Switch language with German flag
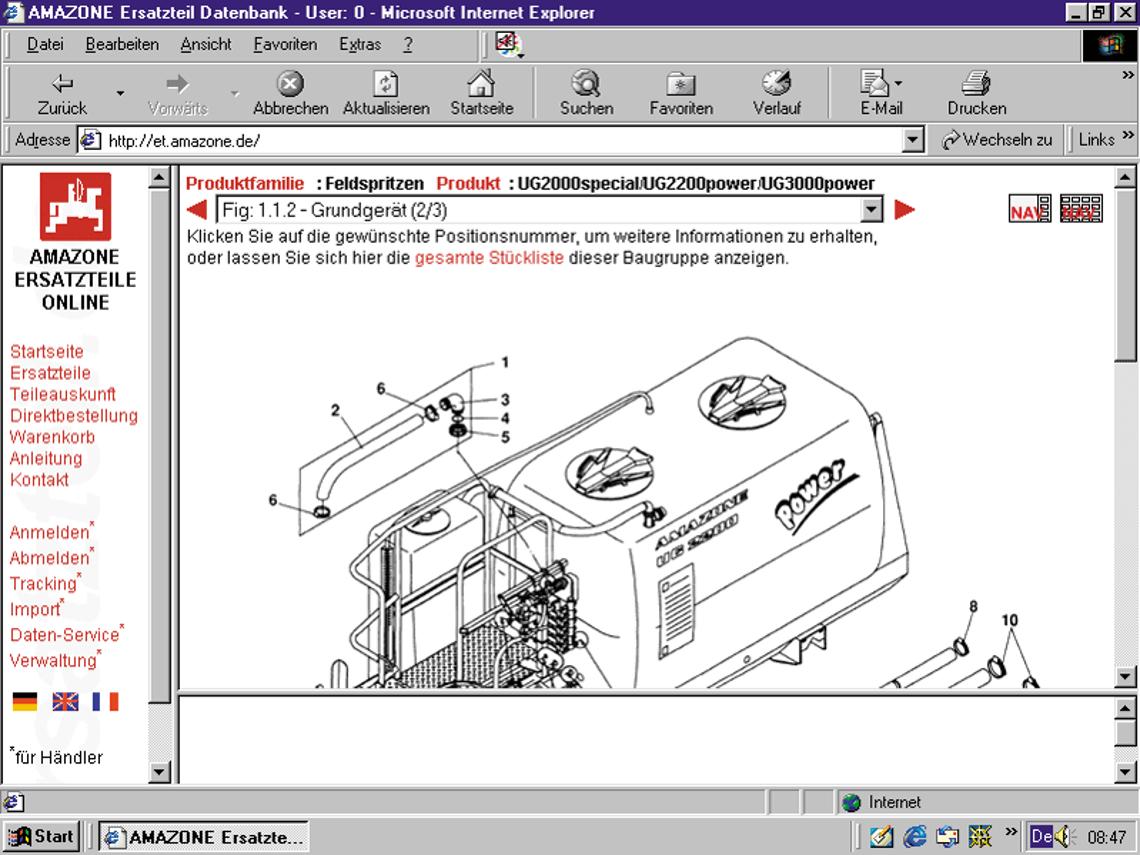This screenshot has height=855, width=1140. 25,702
